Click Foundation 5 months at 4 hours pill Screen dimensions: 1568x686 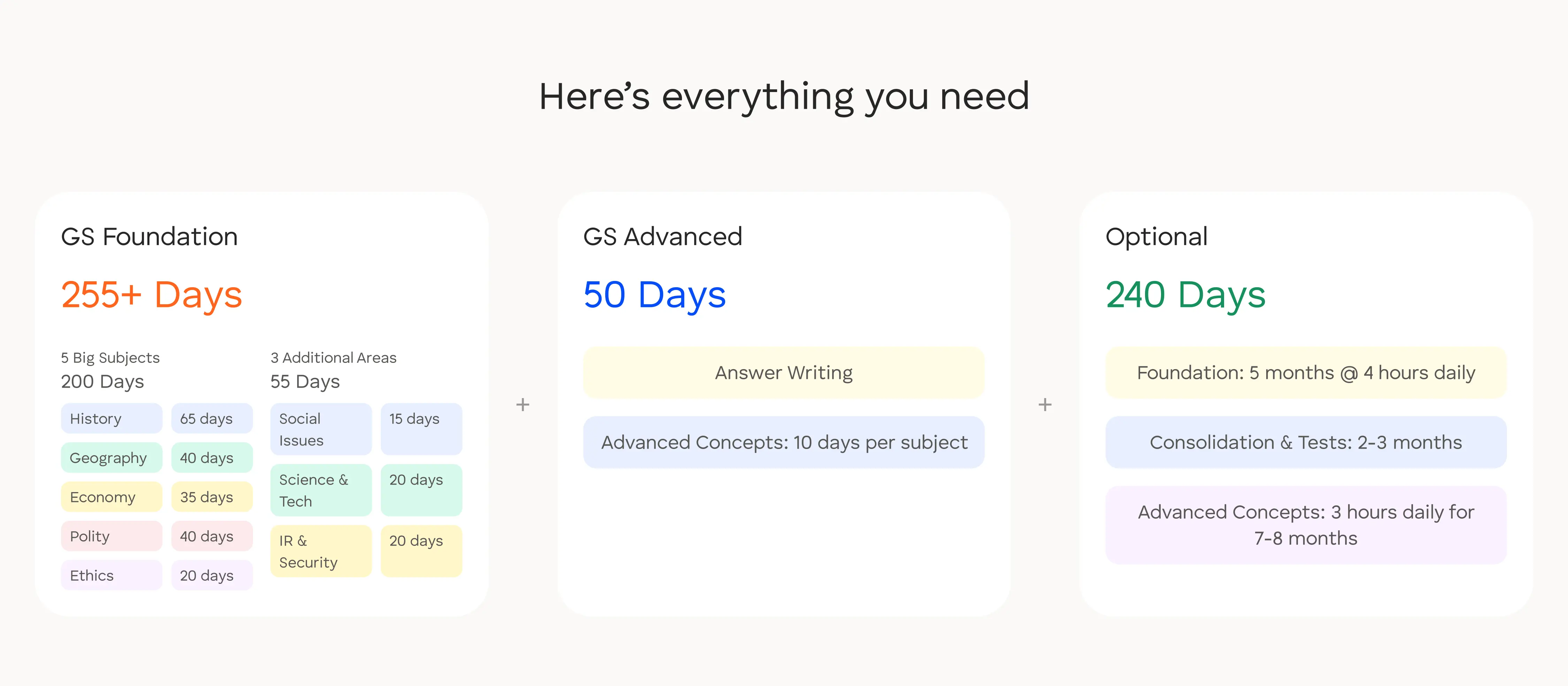click(1306, 373)
